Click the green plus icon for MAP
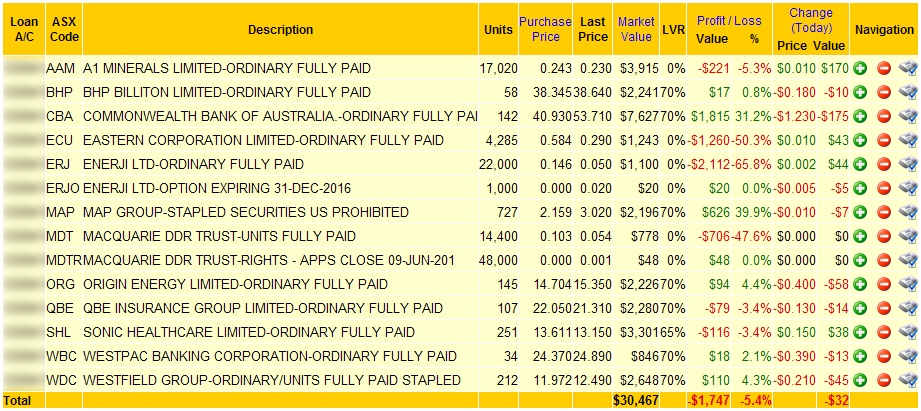Viewport: 921px width, 411px height. (x=860, y=213)
